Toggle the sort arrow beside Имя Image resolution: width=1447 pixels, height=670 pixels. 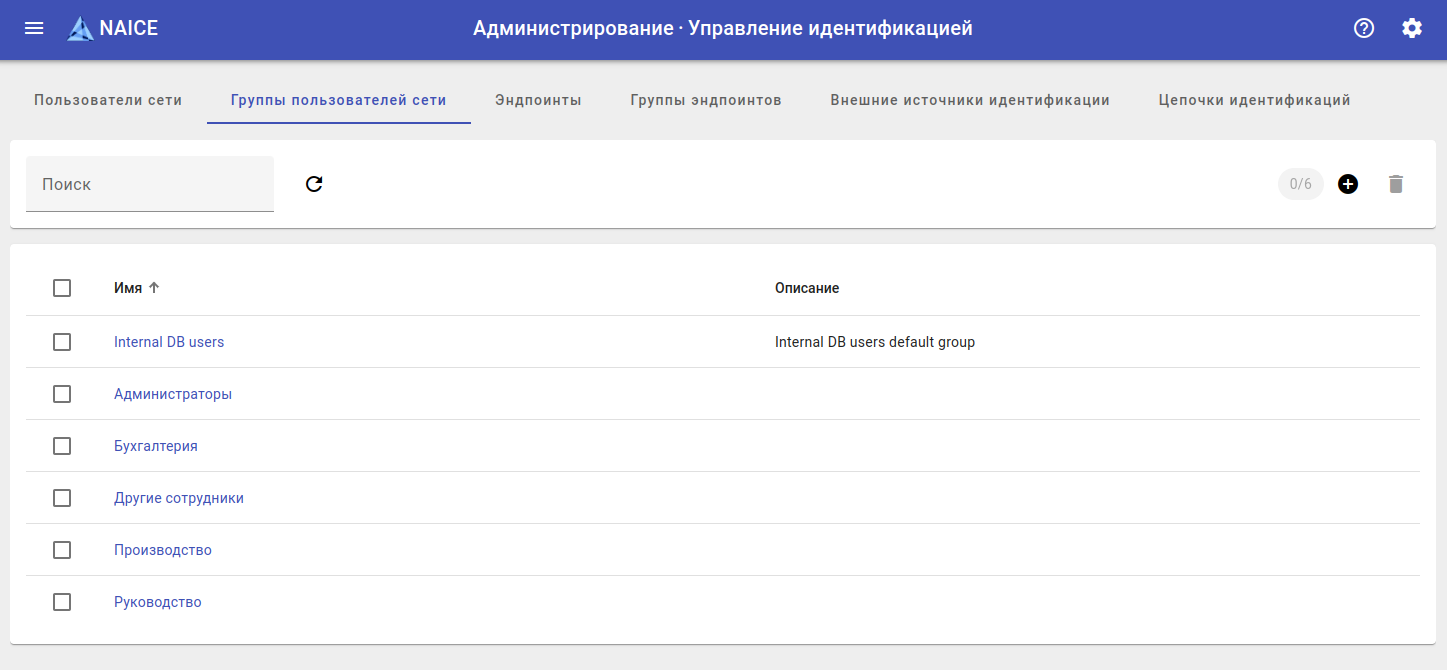tap(154, 288)
